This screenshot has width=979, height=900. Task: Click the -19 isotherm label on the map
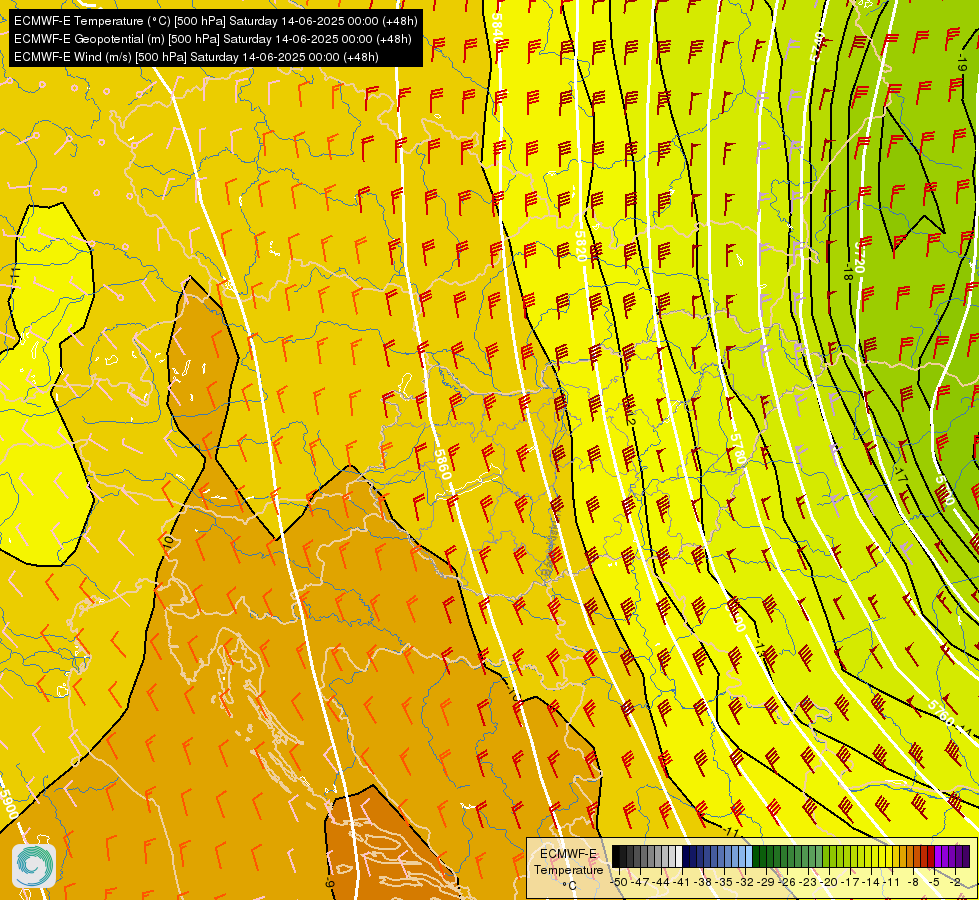pos(961,62)
